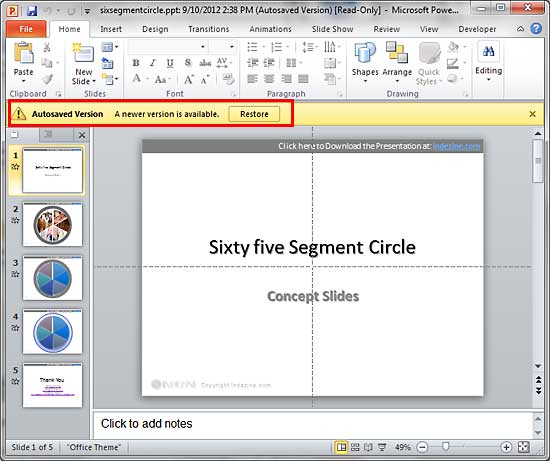Toggle Underline formatting
The image size is (550, 461).
(x=170, y=63)
